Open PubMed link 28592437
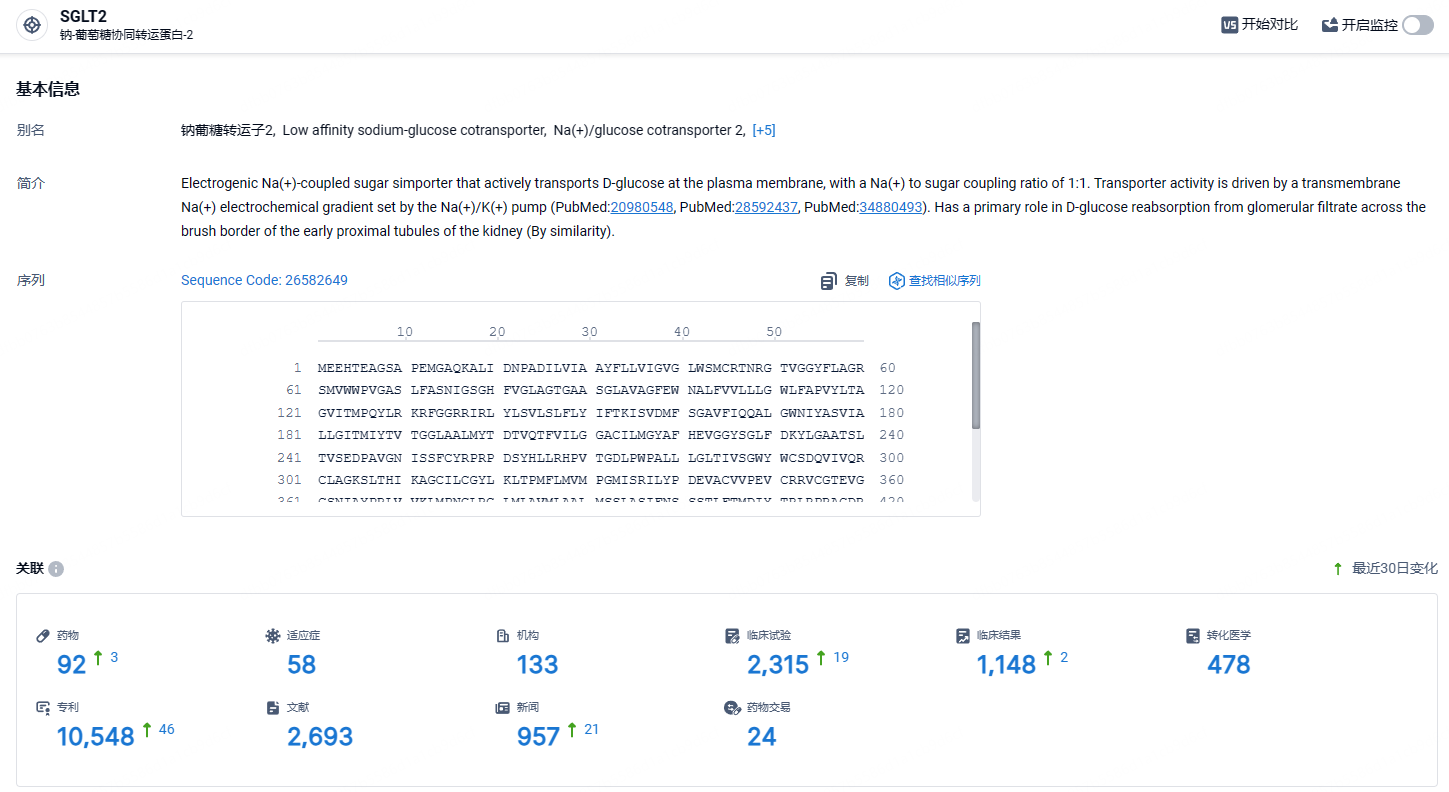 point(766,207)
